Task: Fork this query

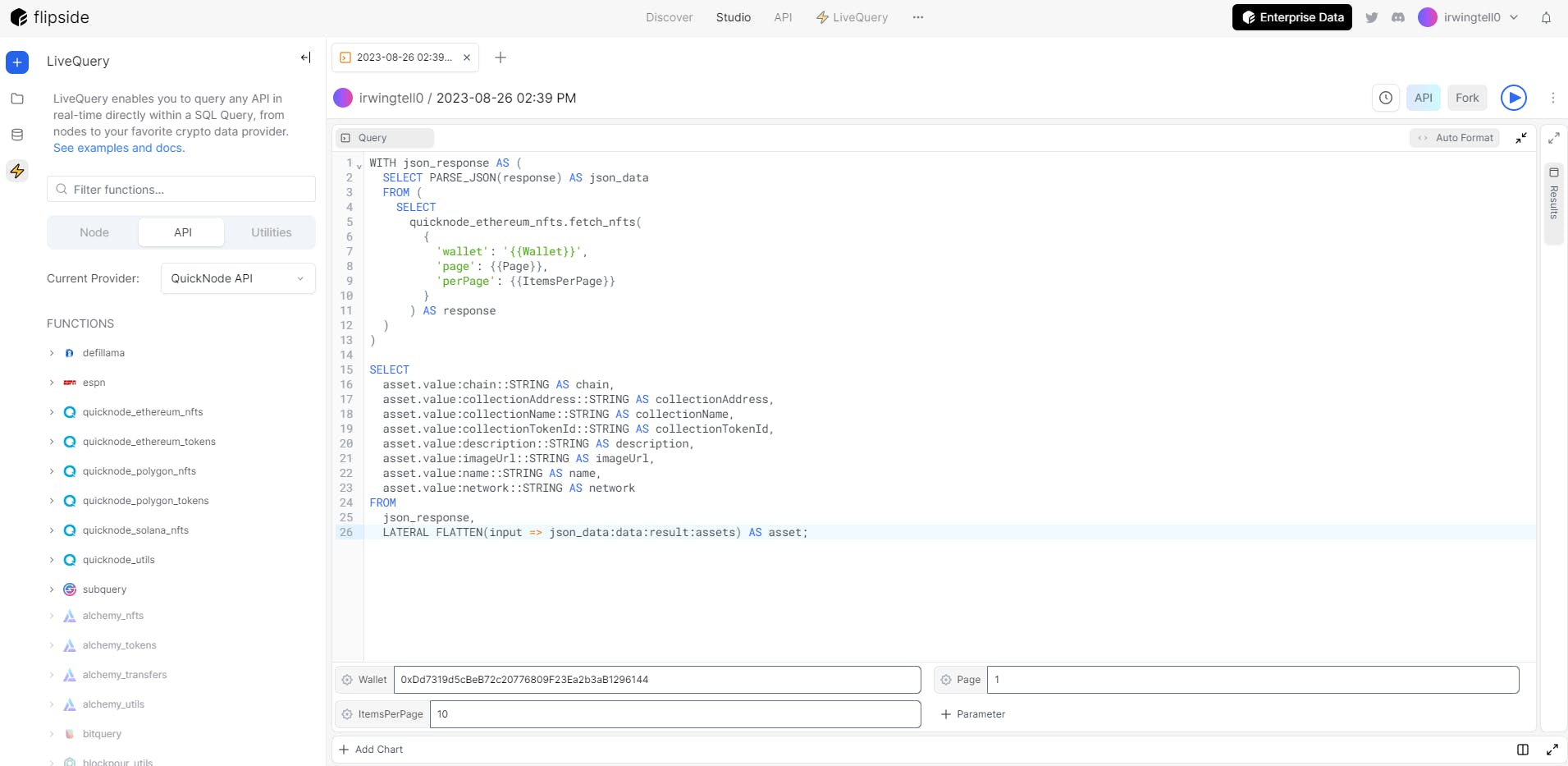Action: pyautogui.click(x=1467, y=98)
